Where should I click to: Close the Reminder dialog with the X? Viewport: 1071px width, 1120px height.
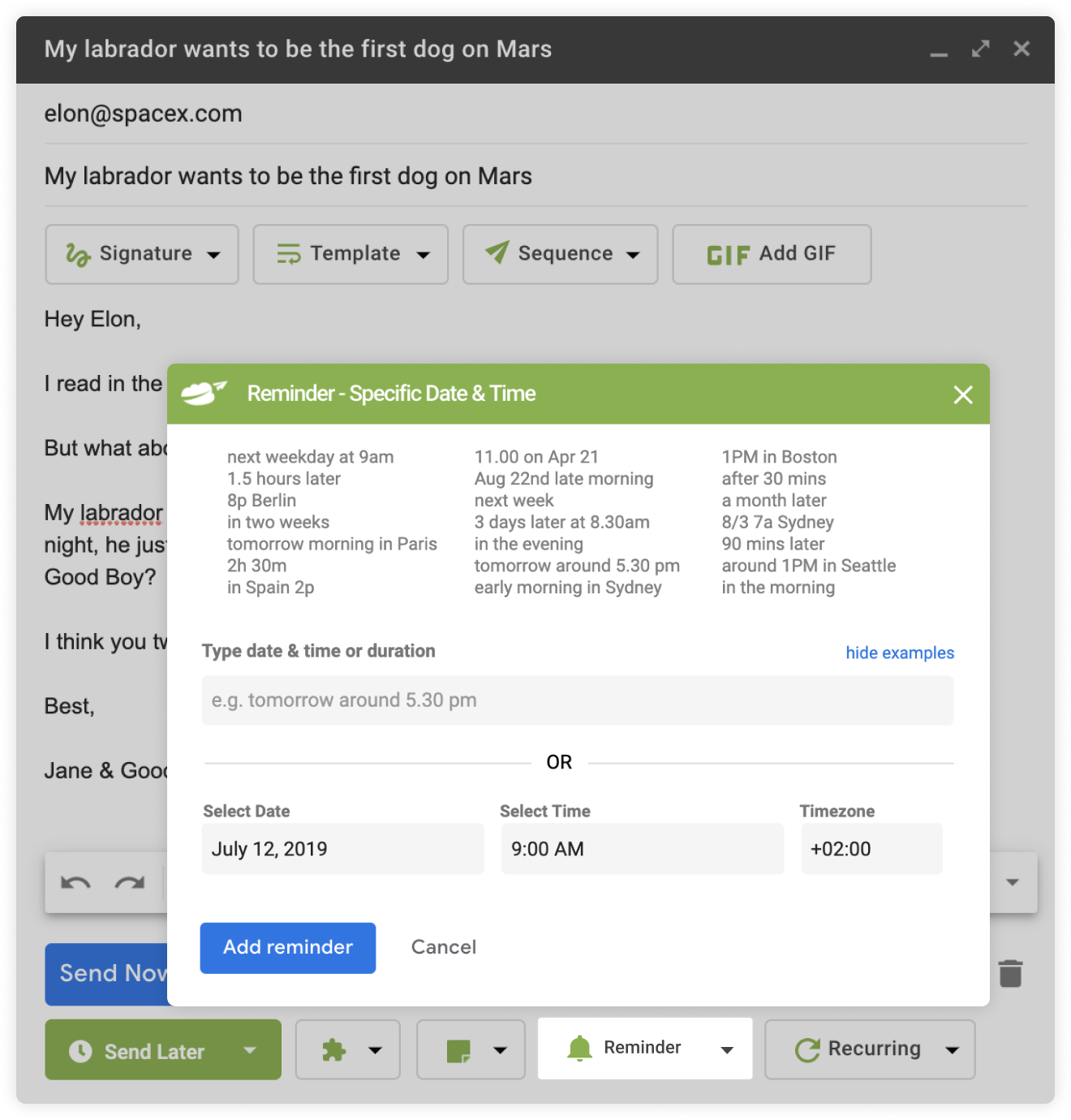[x=963, y=395]
